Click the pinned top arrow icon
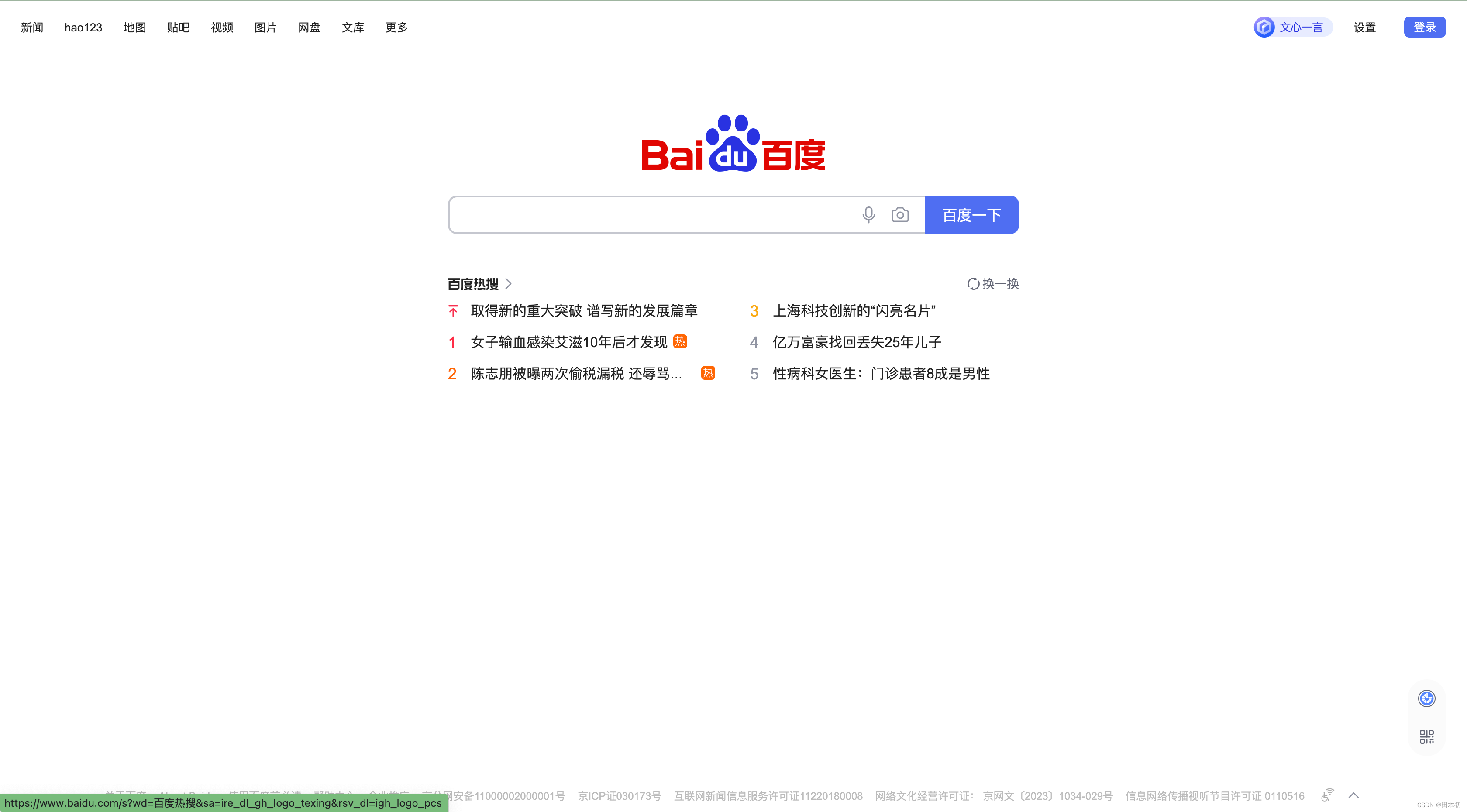1467x812 pixels. click(453, 311)
